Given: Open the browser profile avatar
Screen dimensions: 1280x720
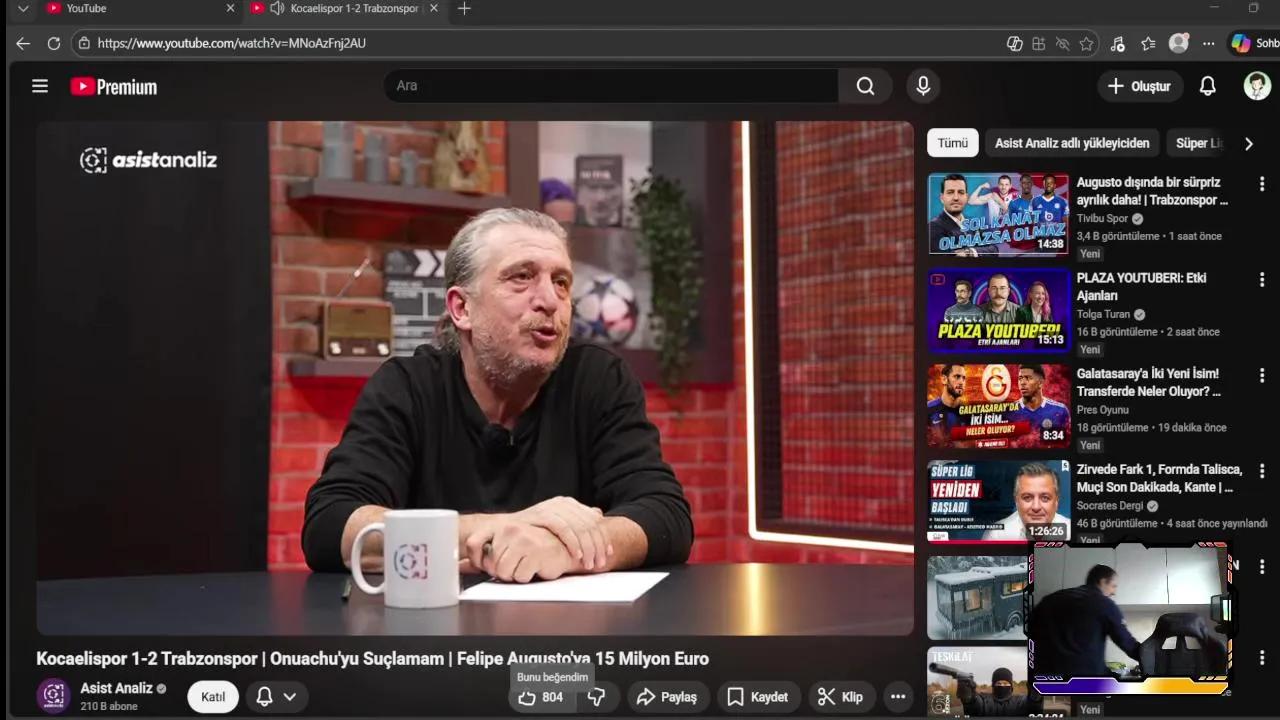Looking at the screenshot, I should (x=1179, y=43).
